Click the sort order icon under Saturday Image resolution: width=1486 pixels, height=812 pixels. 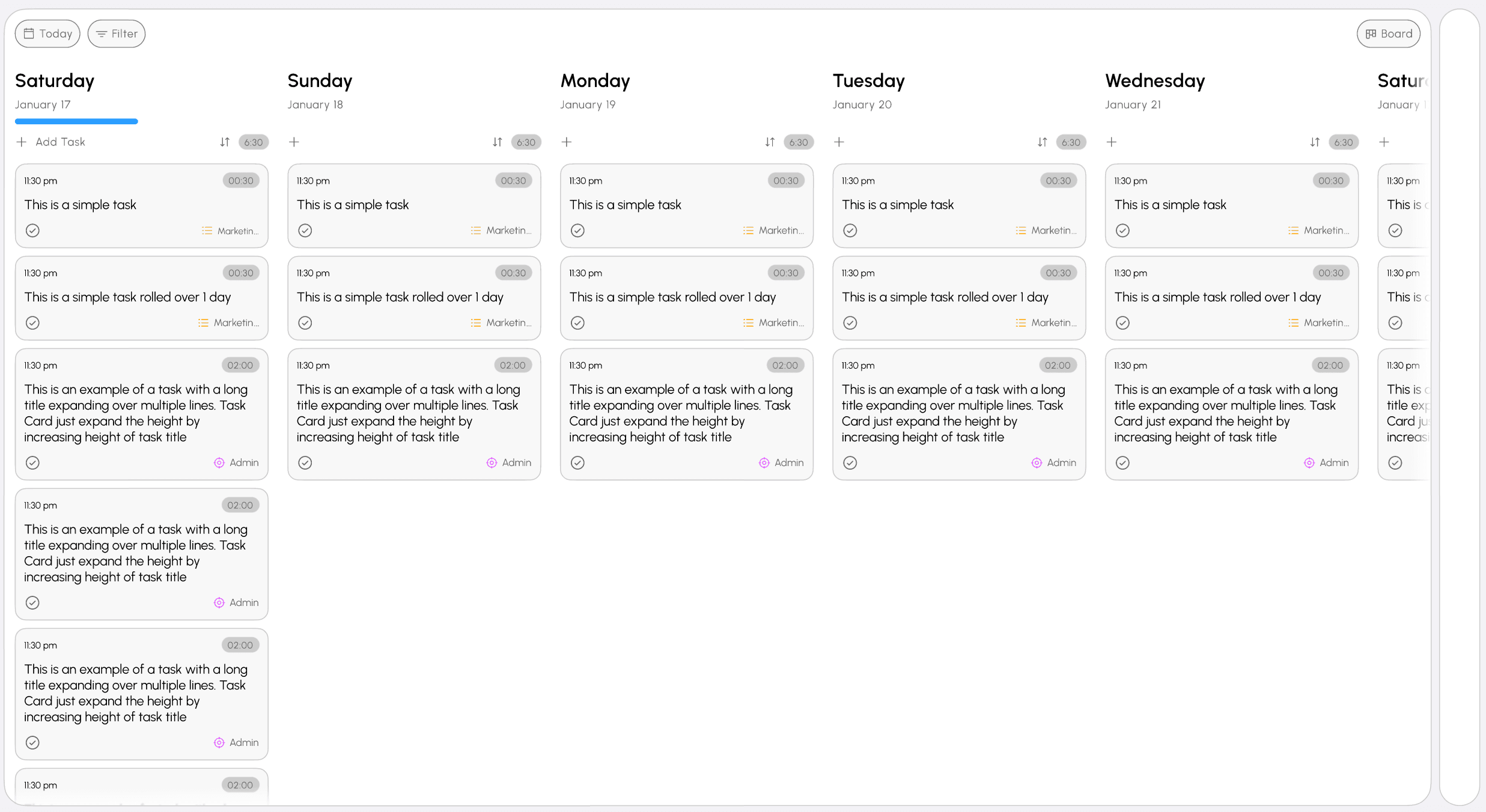[224, 142]
